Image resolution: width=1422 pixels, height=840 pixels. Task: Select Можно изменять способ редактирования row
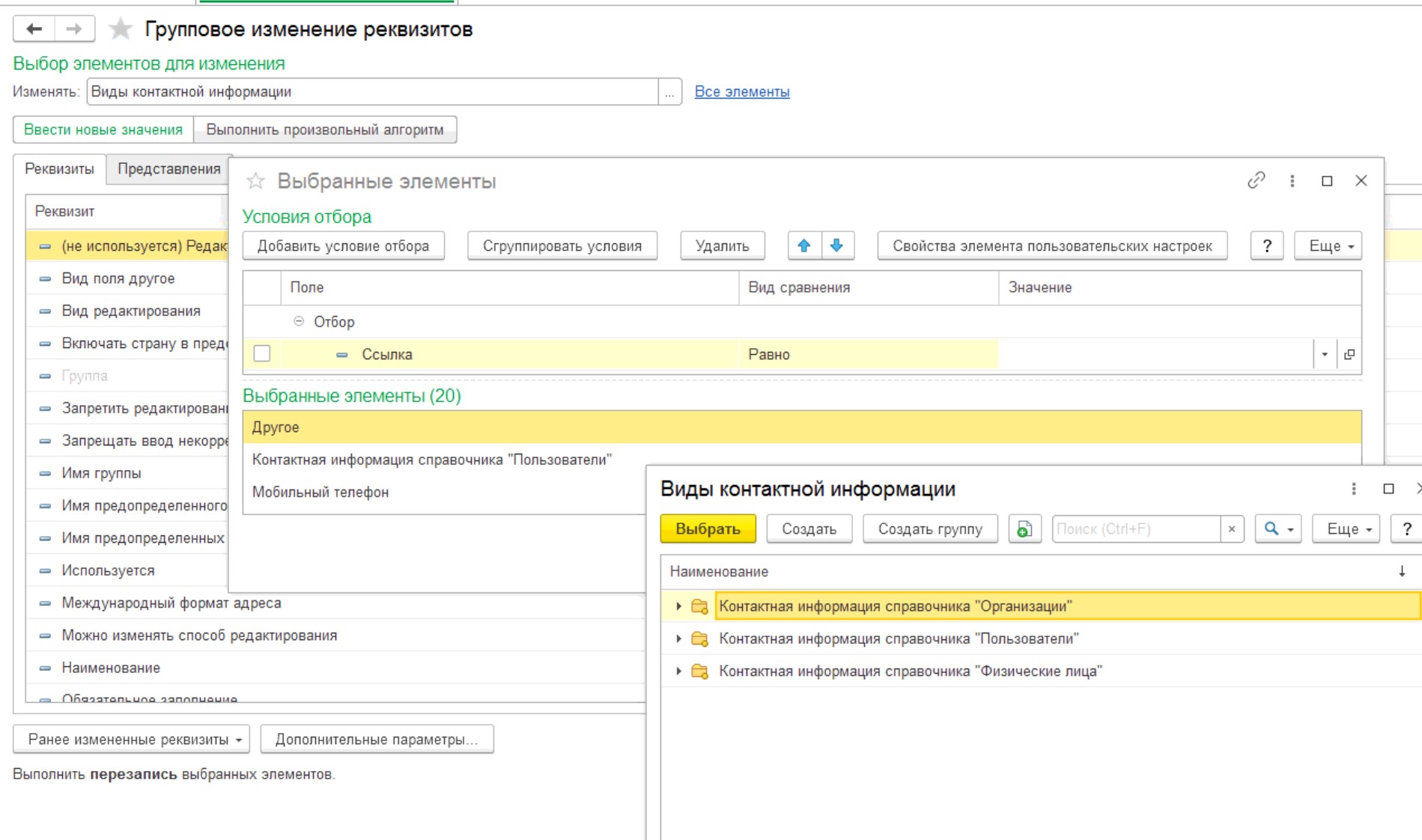coord(335,635)
